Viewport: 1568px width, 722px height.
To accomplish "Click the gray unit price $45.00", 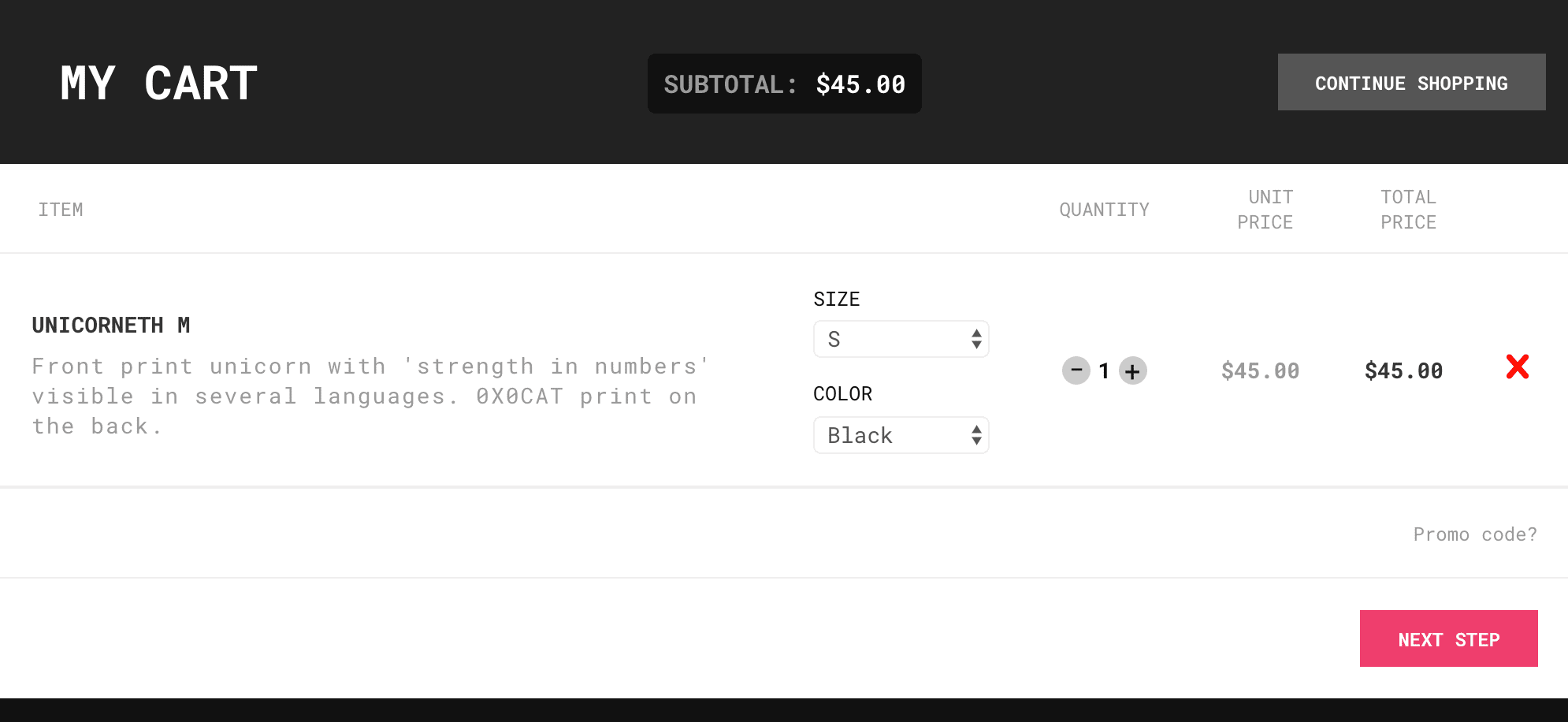I will [x=1260, y=370].
